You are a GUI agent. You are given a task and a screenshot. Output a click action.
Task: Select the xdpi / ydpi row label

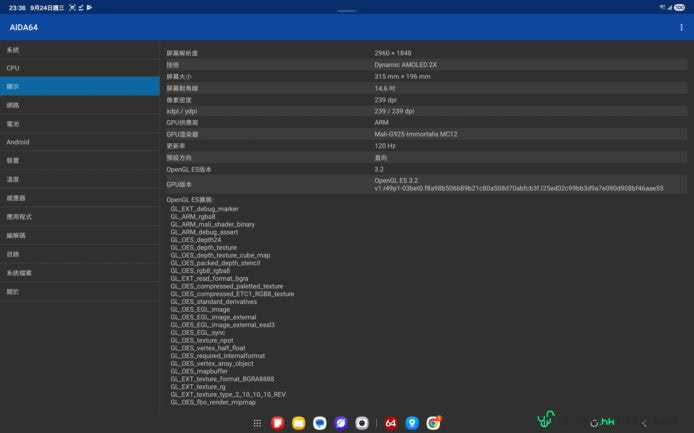click(181, 111)
